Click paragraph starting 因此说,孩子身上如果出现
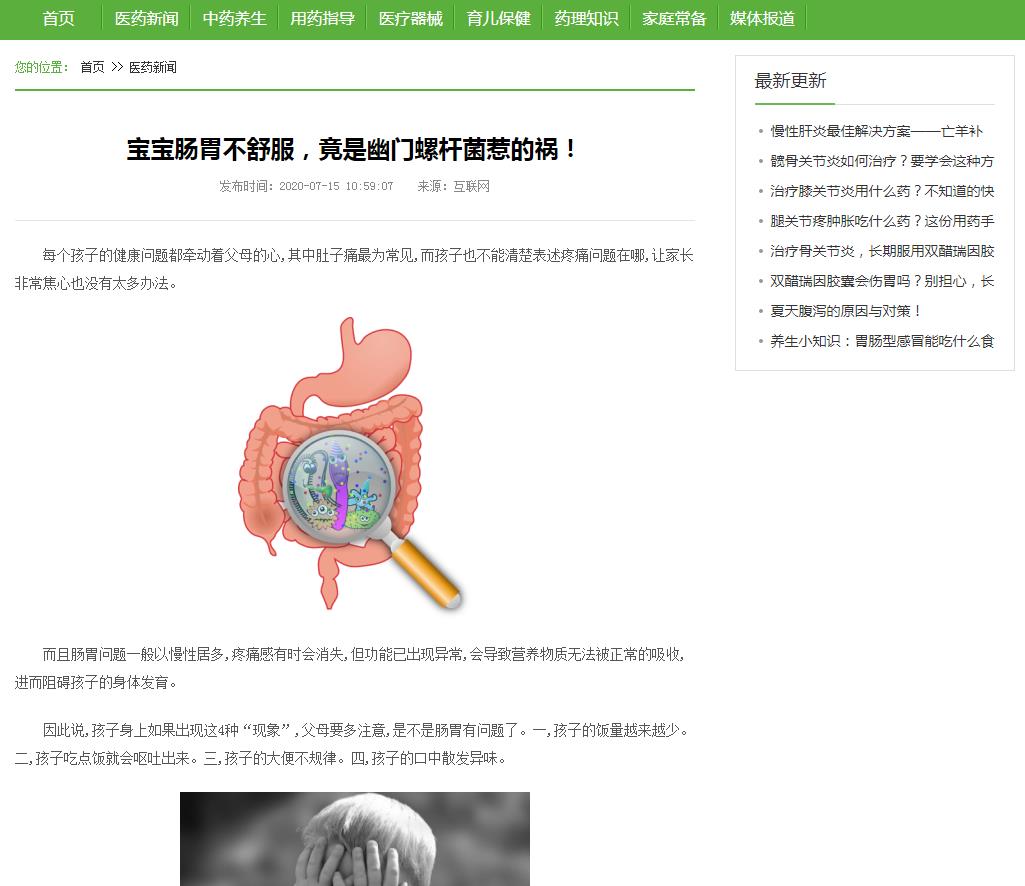The width and height of the screenshot is (1025, 886). point(353,744)
